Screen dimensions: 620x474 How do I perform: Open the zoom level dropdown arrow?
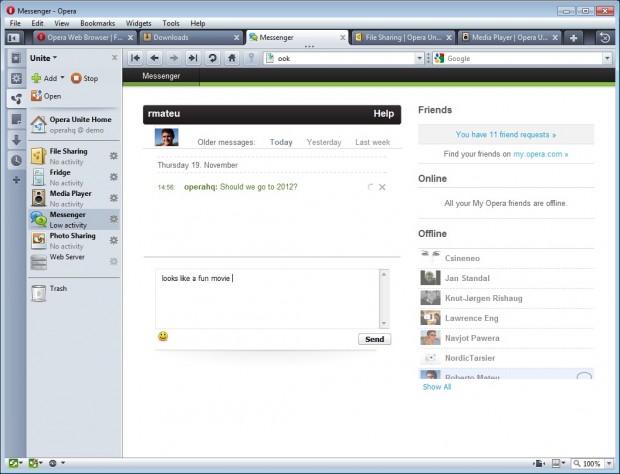[x=609, y=463]
